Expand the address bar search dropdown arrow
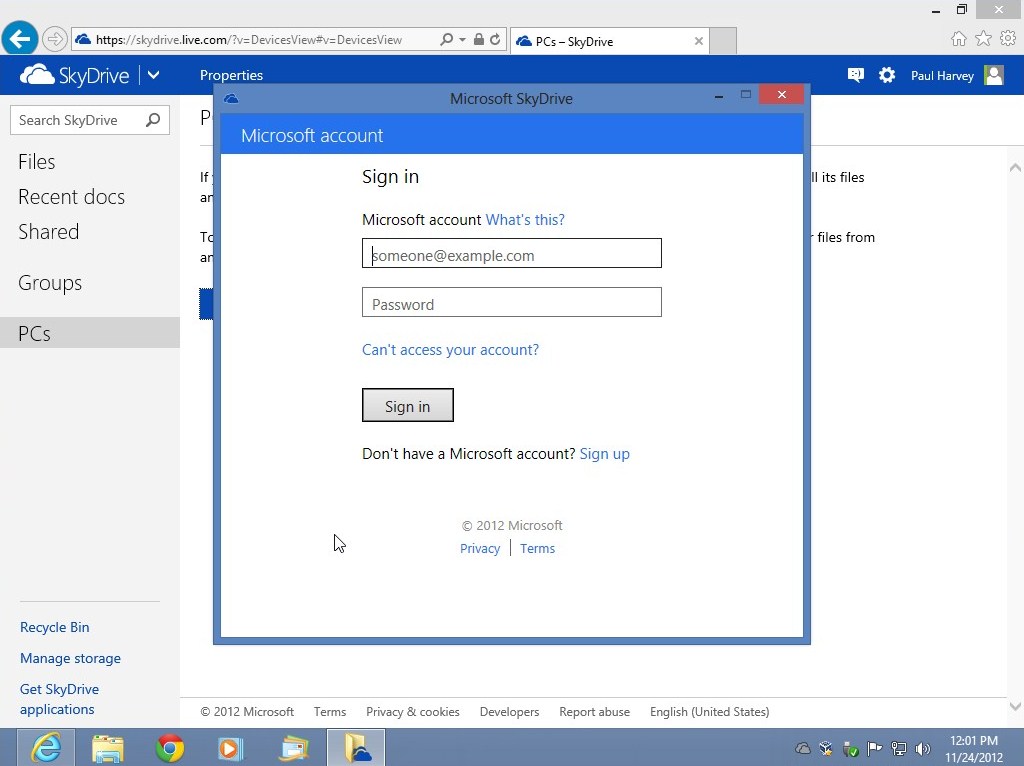This screenshot has width=1024, height=766. [462, 40]
